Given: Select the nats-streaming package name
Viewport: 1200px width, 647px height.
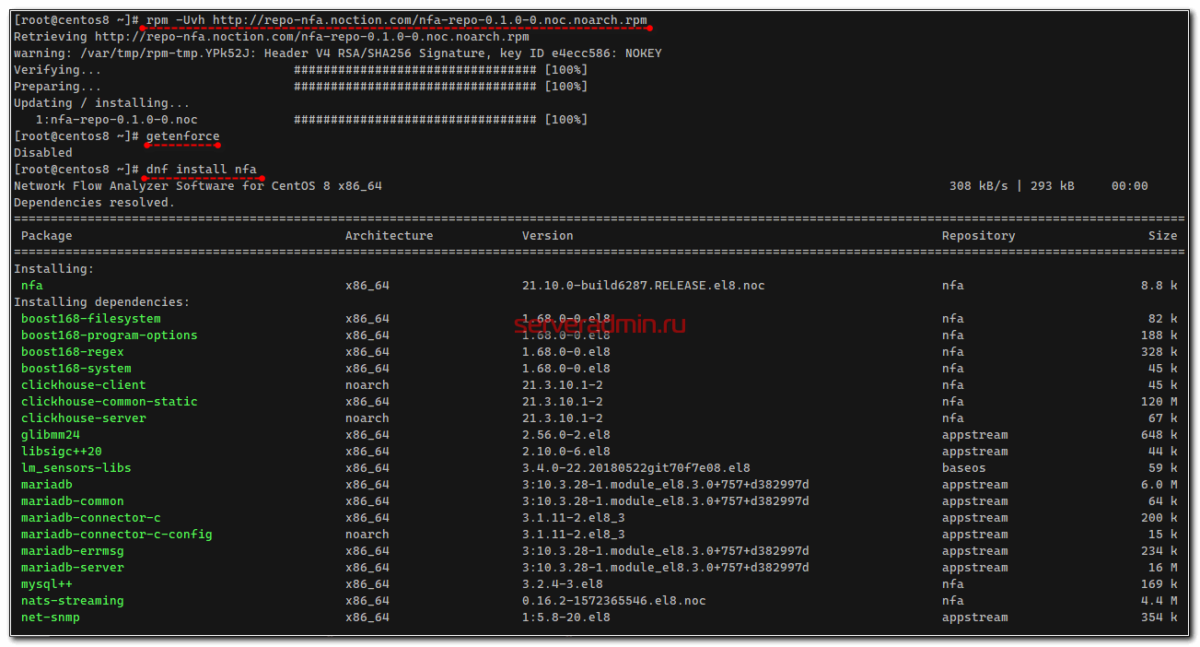Looking at the screenshot, I should 72,601.
